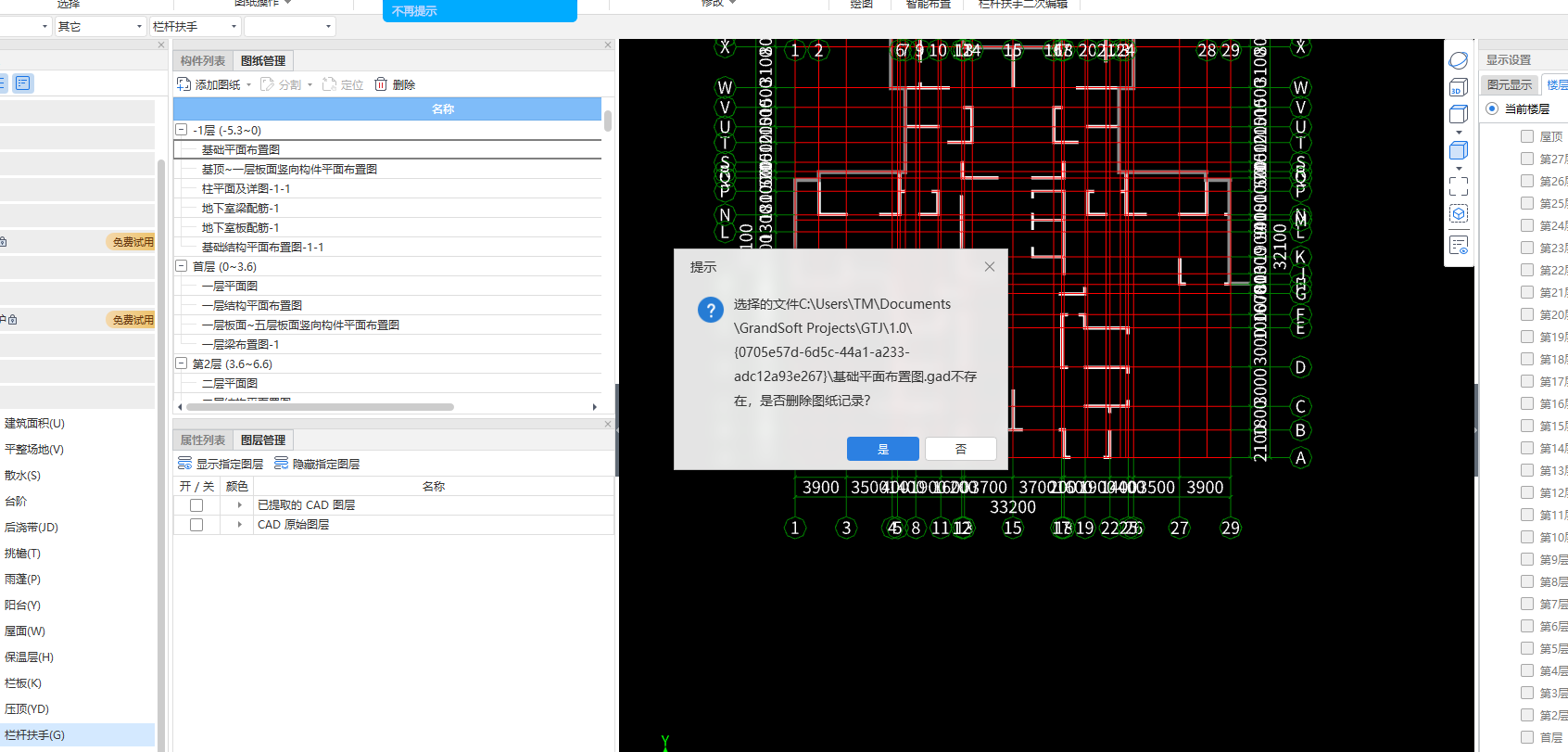Click the blue question mark icon in the dialog
The image size is (1568, 752).
[x=710, y=311]
